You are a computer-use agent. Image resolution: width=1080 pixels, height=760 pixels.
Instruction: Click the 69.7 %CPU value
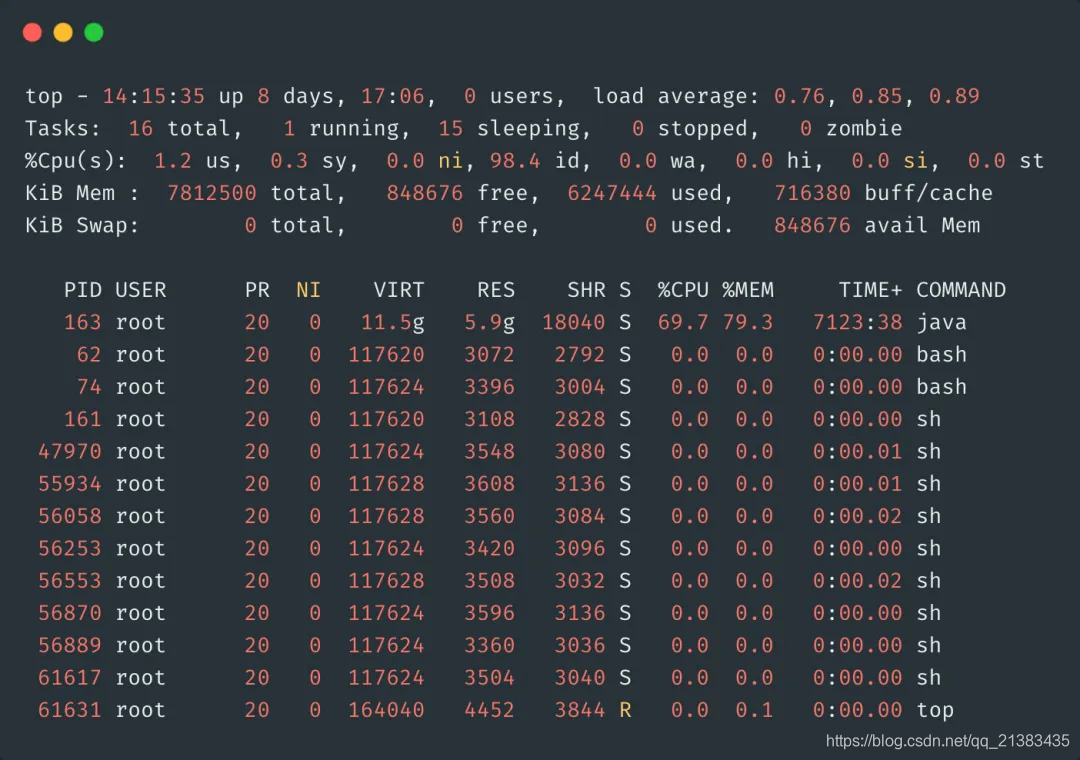pyautogui.click(x=683, y=322)
